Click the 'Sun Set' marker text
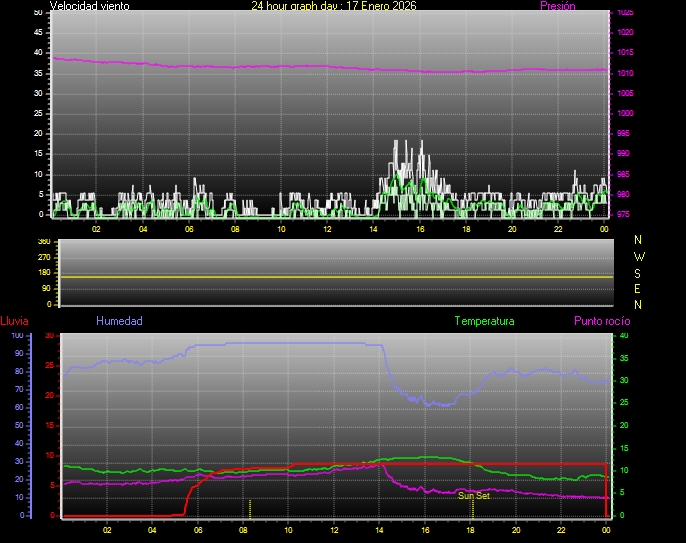 click(x=474, y=495)
